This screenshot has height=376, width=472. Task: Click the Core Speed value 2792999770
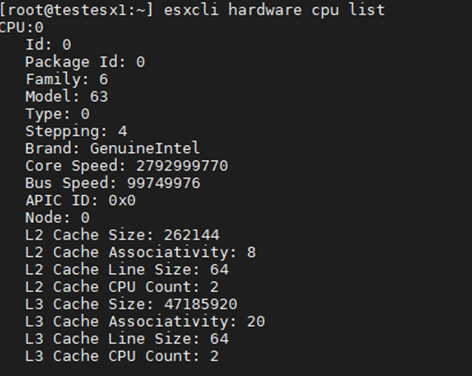(182, 166)
